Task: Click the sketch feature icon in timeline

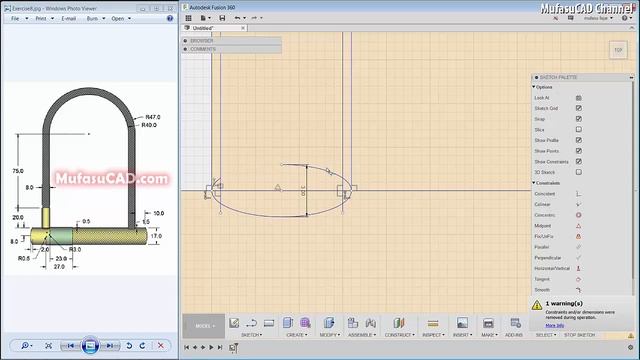Action: click(233, 347)
